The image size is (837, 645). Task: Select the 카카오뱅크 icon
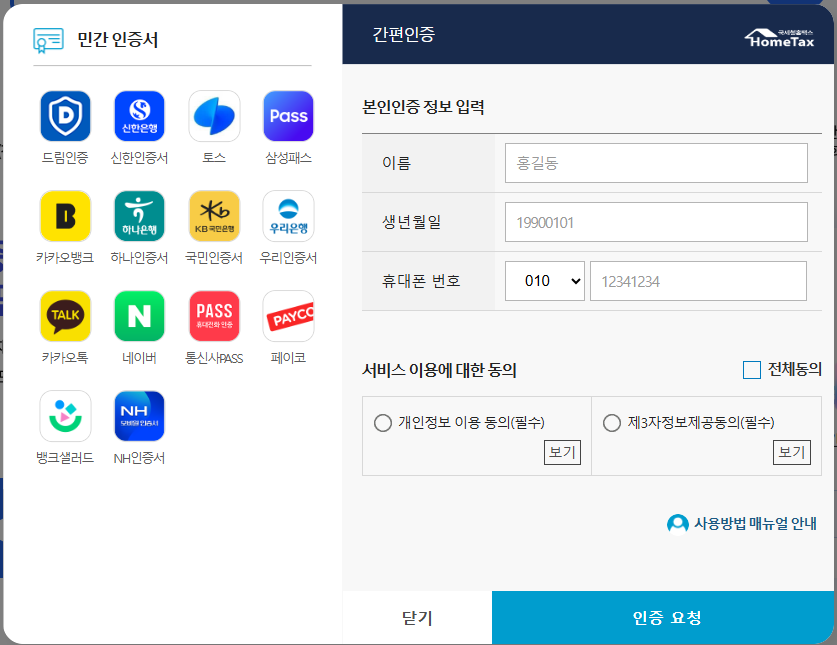(65, 216)
